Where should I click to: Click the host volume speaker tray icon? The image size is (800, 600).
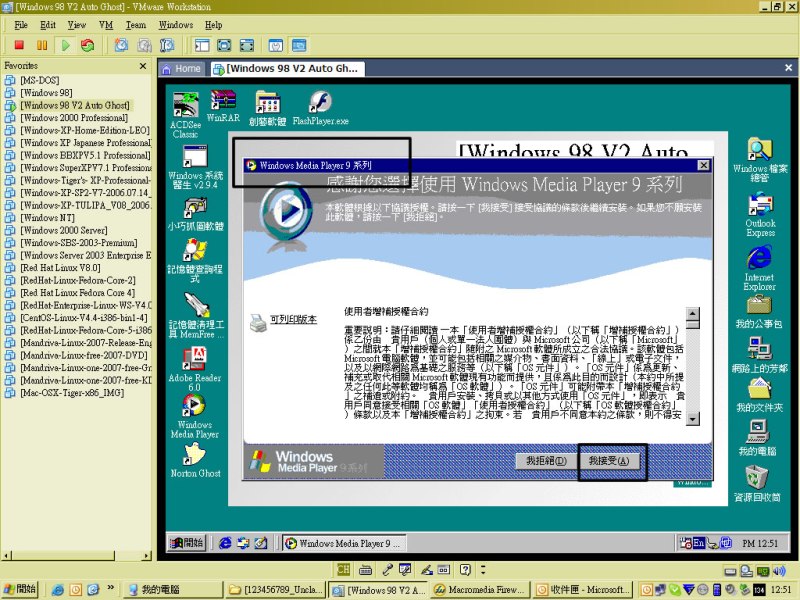779,571
